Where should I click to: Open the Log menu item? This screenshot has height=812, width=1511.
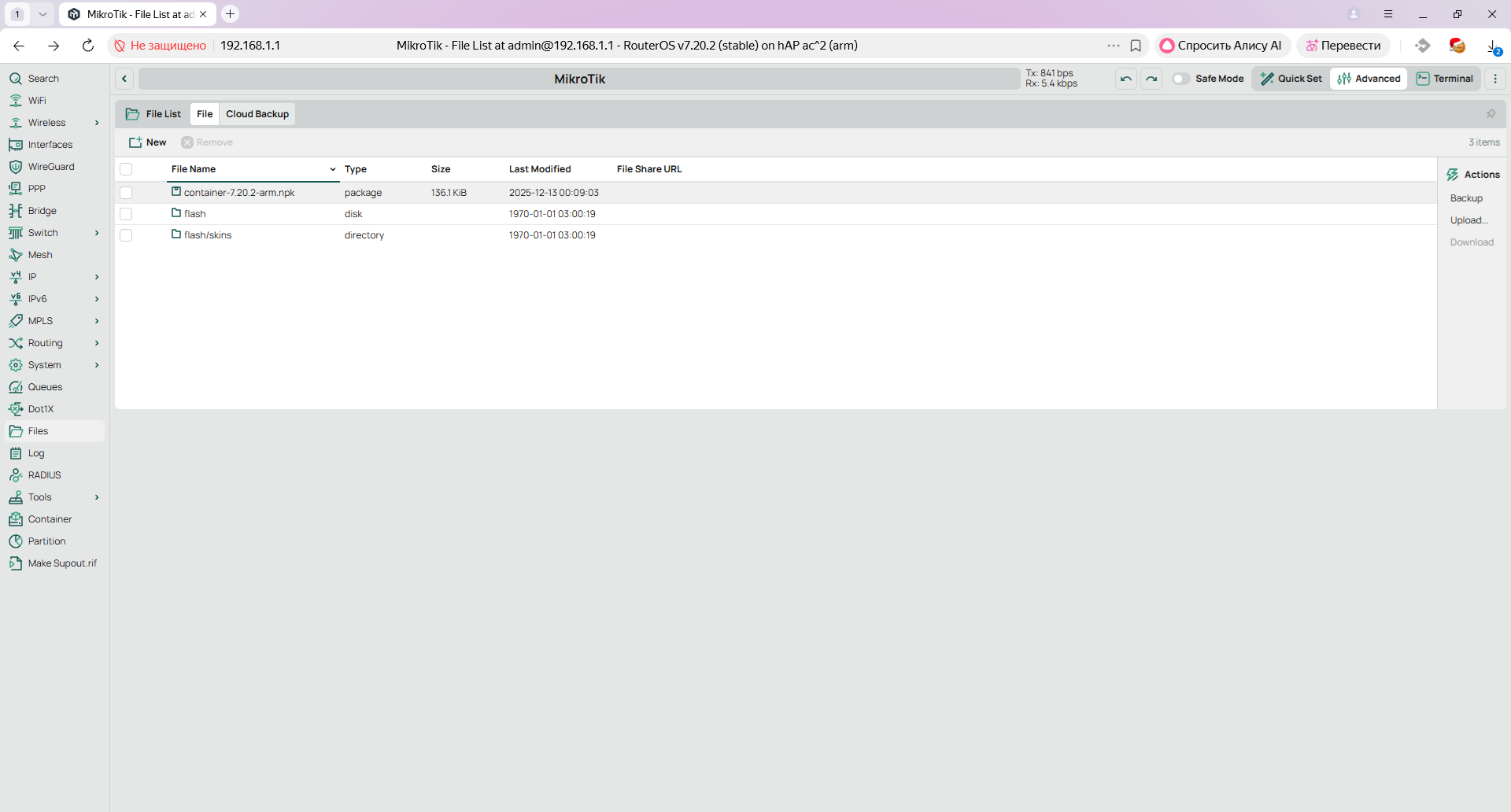pyautogui.click(x=36, y=453)
